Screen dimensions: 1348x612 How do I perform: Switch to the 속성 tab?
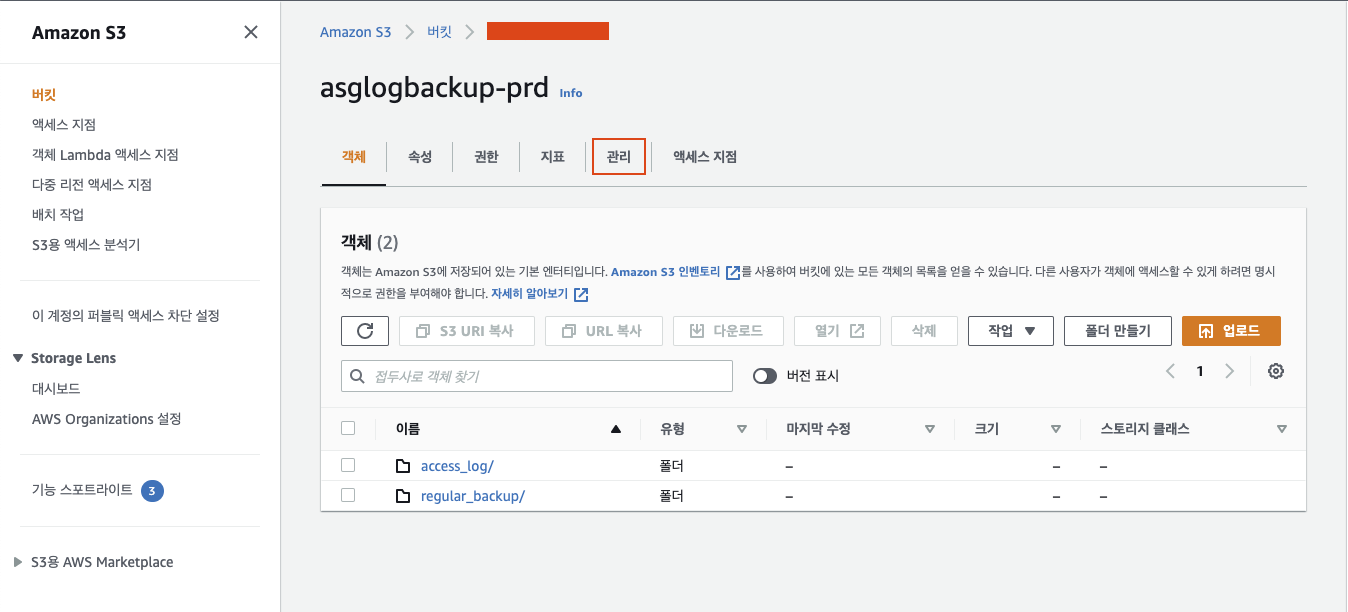[420, 157]
